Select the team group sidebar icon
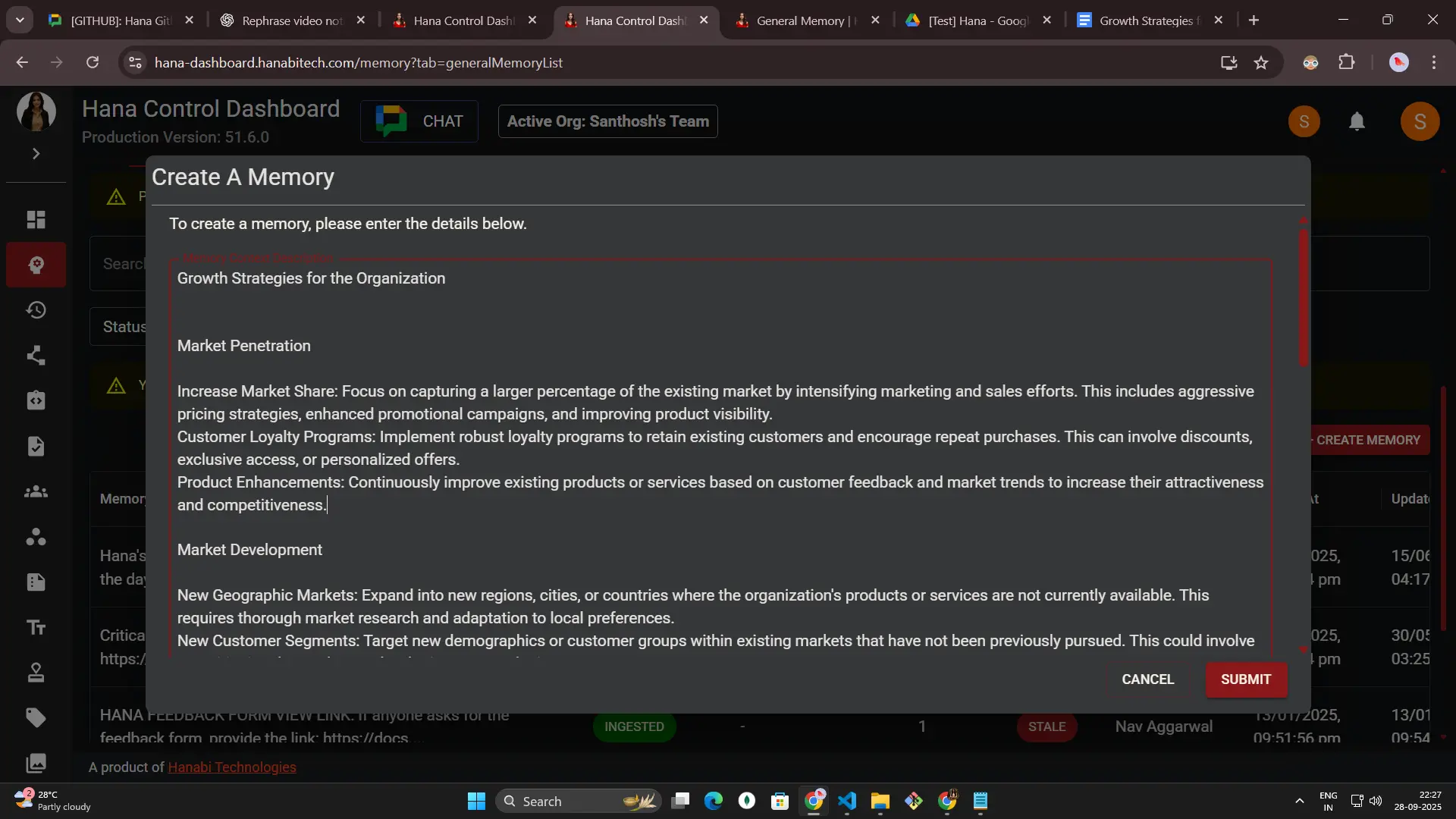 pyautogui.click(x=36, y=492)
